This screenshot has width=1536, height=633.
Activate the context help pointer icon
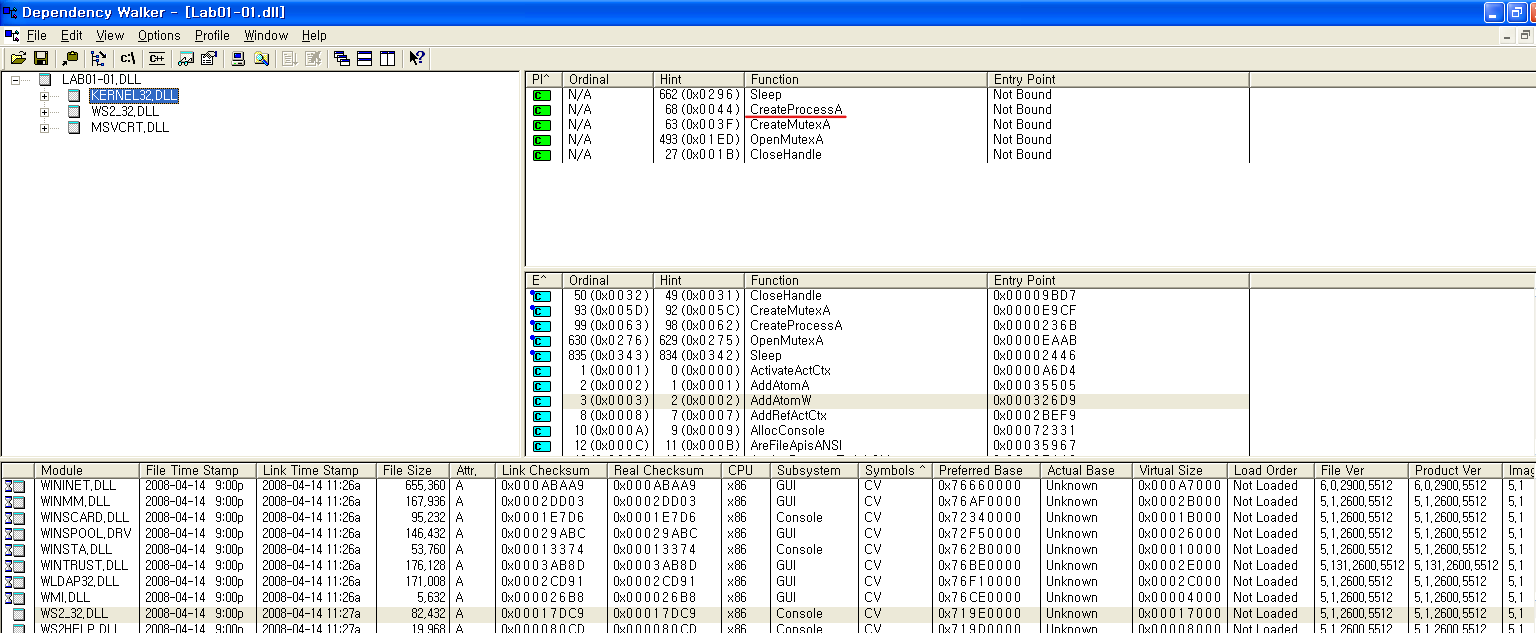pos(417,58)
